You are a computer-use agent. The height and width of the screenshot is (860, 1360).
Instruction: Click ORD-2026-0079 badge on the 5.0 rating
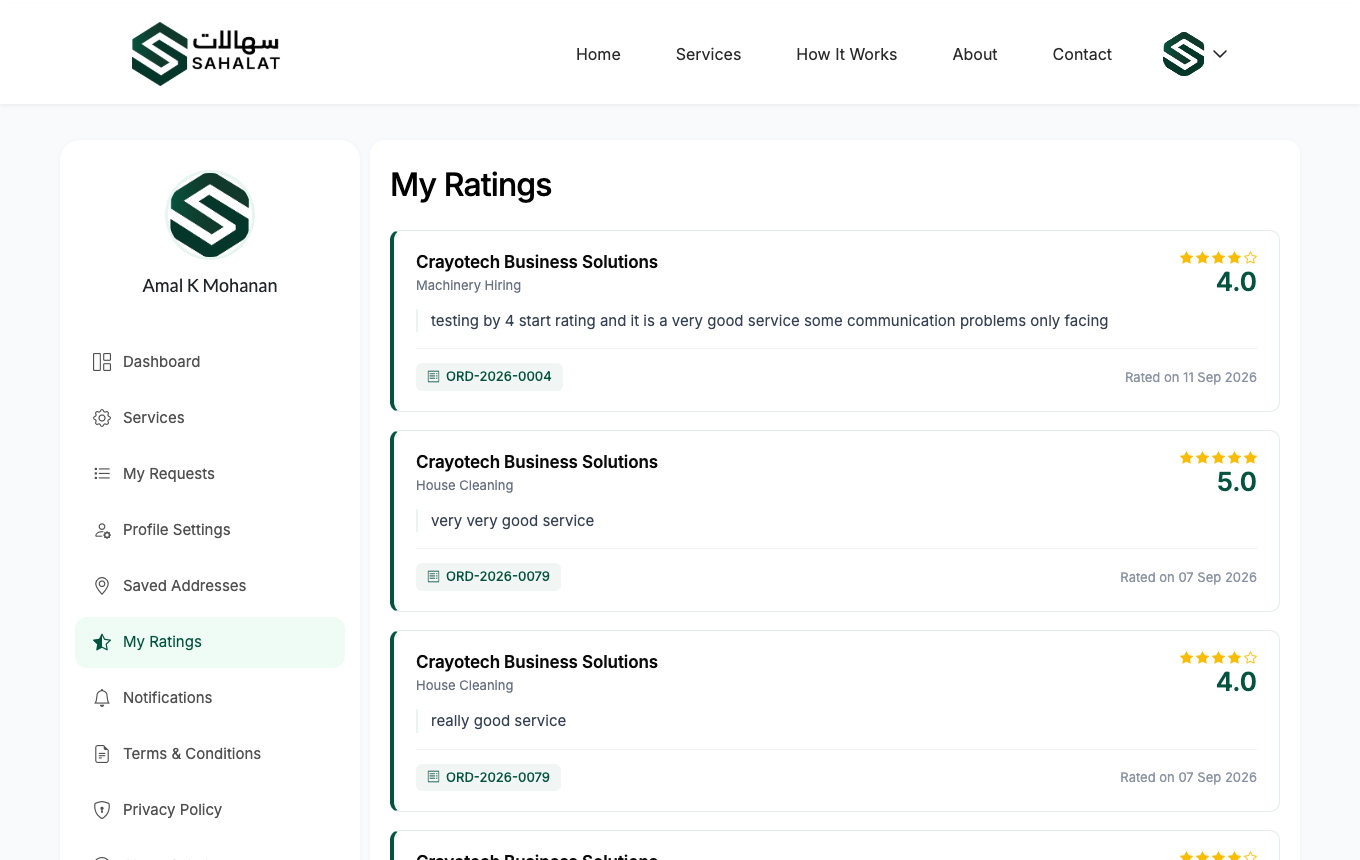pos(488,577)
